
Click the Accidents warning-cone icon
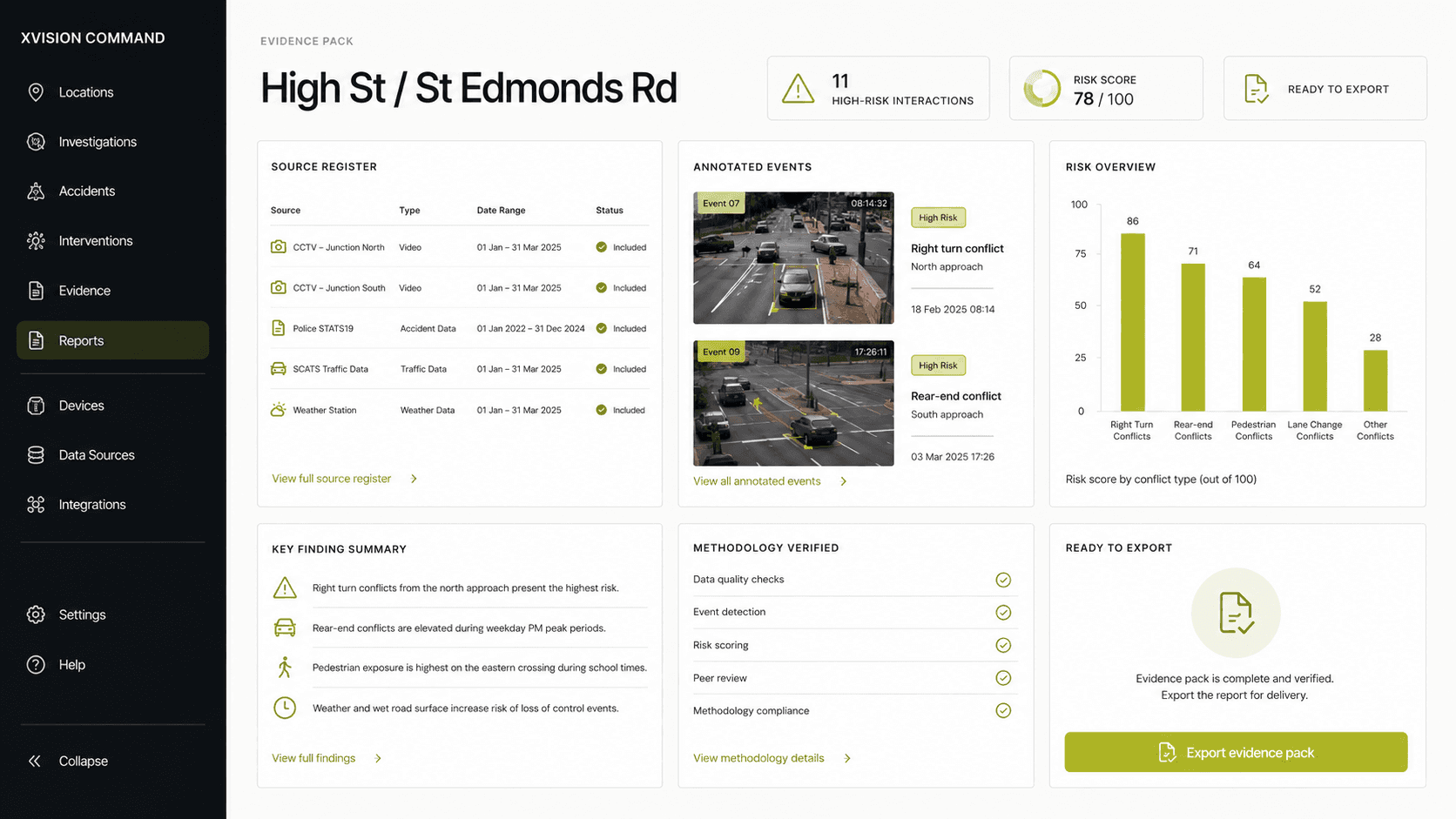pyautogui.click(x=36, y=191)
